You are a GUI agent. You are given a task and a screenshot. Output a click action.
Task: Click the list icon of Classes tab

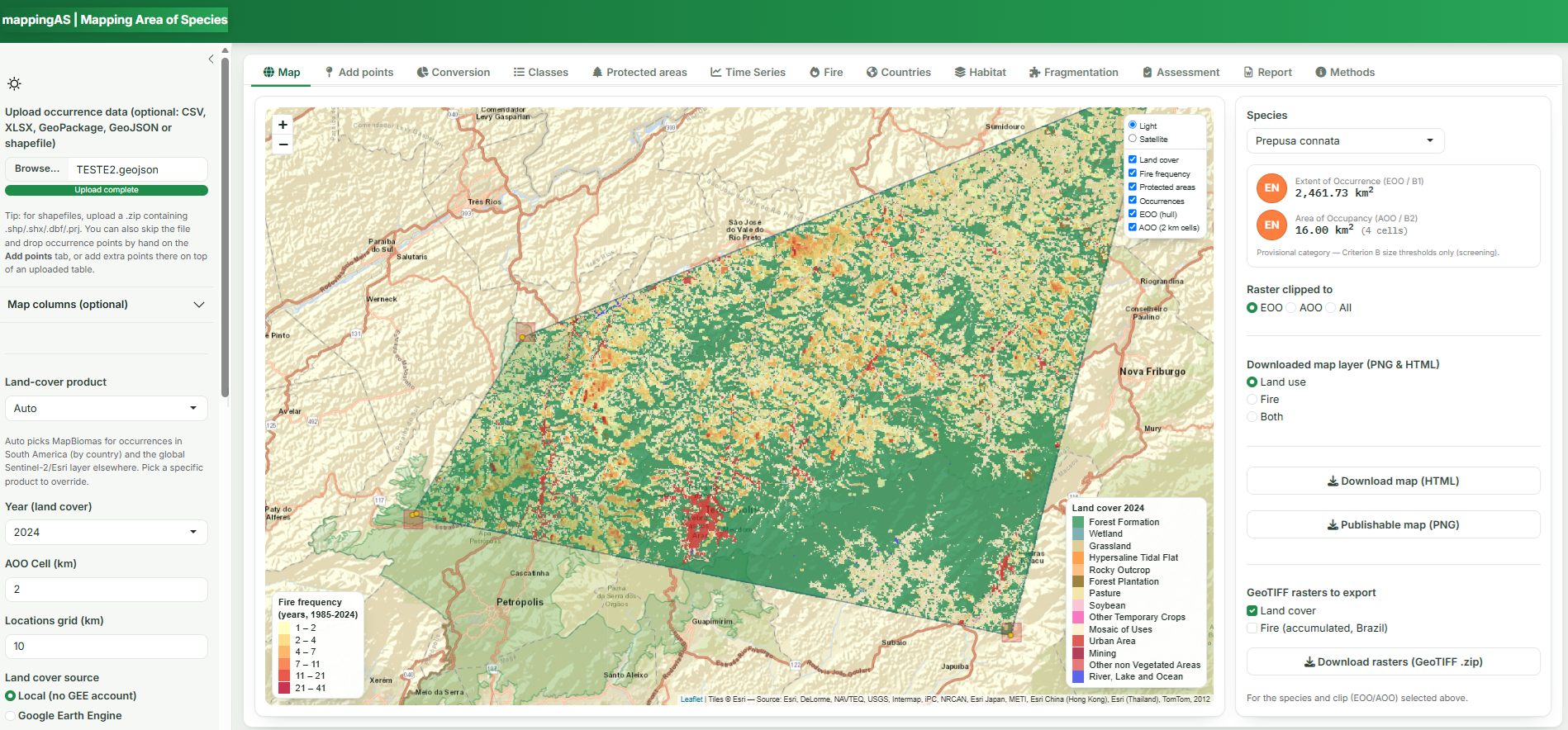point(519,72)
